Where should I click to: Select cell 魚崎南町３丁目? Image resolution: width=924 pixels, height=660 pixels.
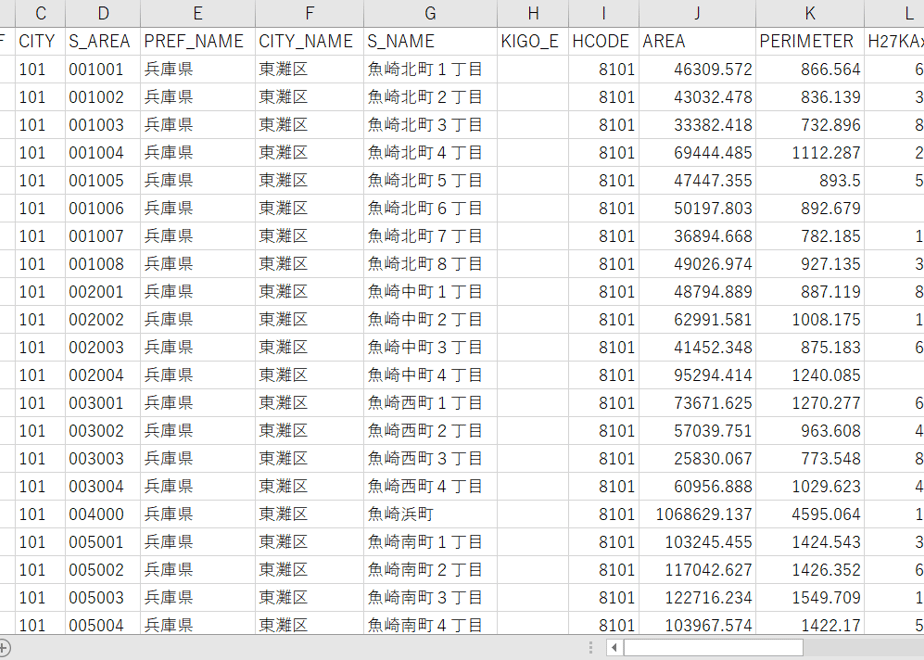430,598
